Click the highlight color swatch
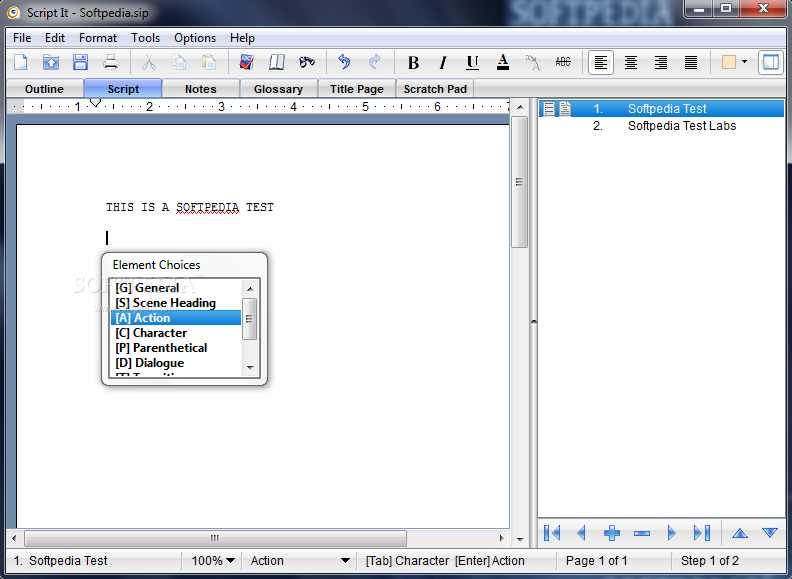Screen dimensions: 792x579 coord(728,62)
